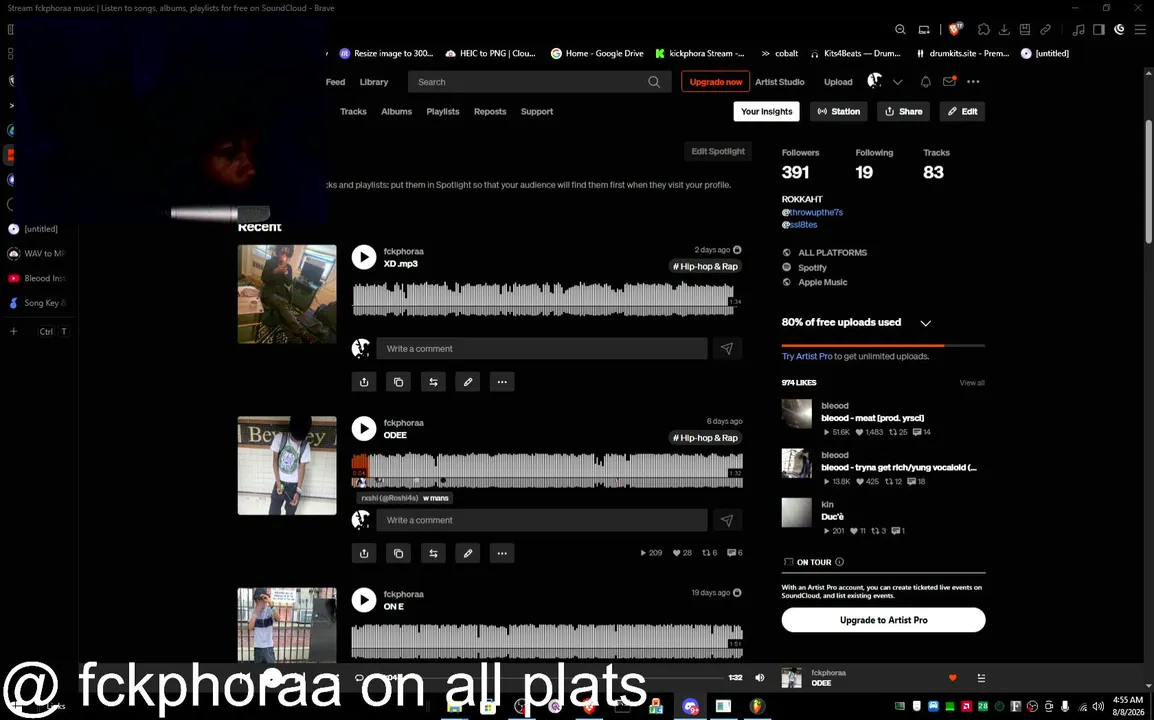Click the Station button
Screen dimensions: 1154x720
pos(838,111)
